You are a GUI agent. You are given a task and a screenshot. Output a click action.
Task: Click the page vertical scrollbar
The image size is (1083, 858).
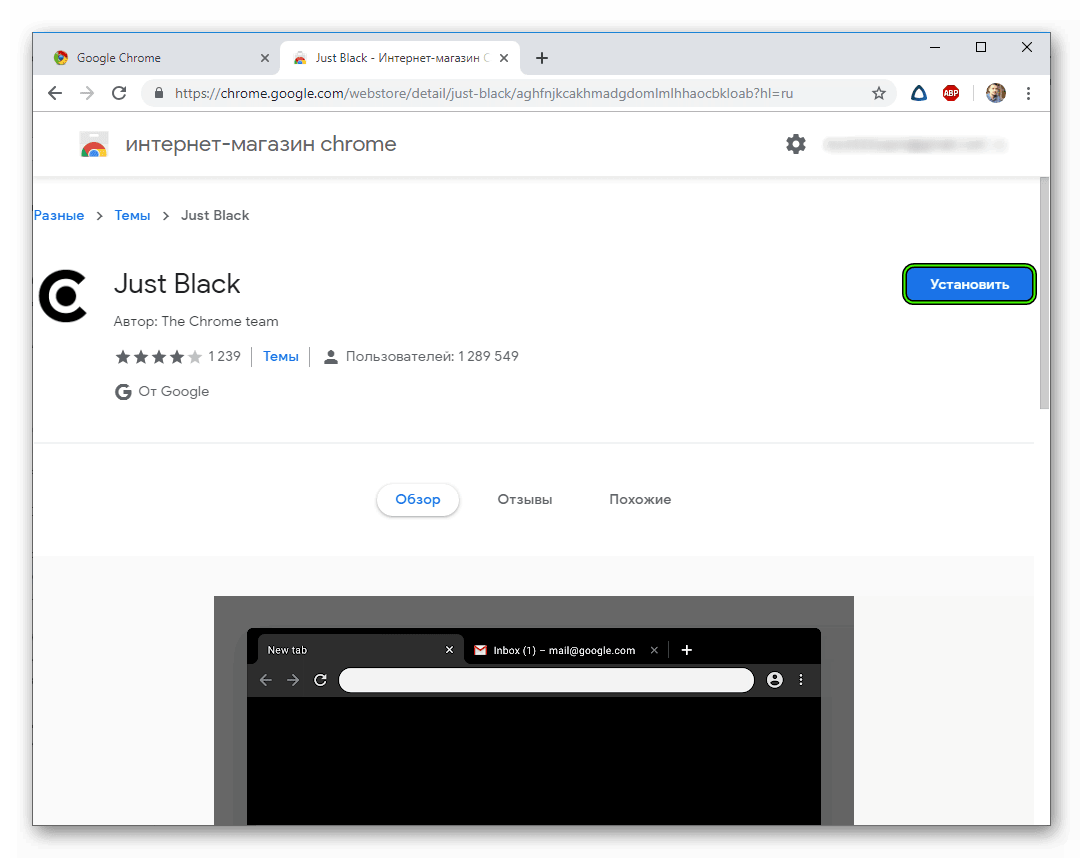click(1044, 293)
